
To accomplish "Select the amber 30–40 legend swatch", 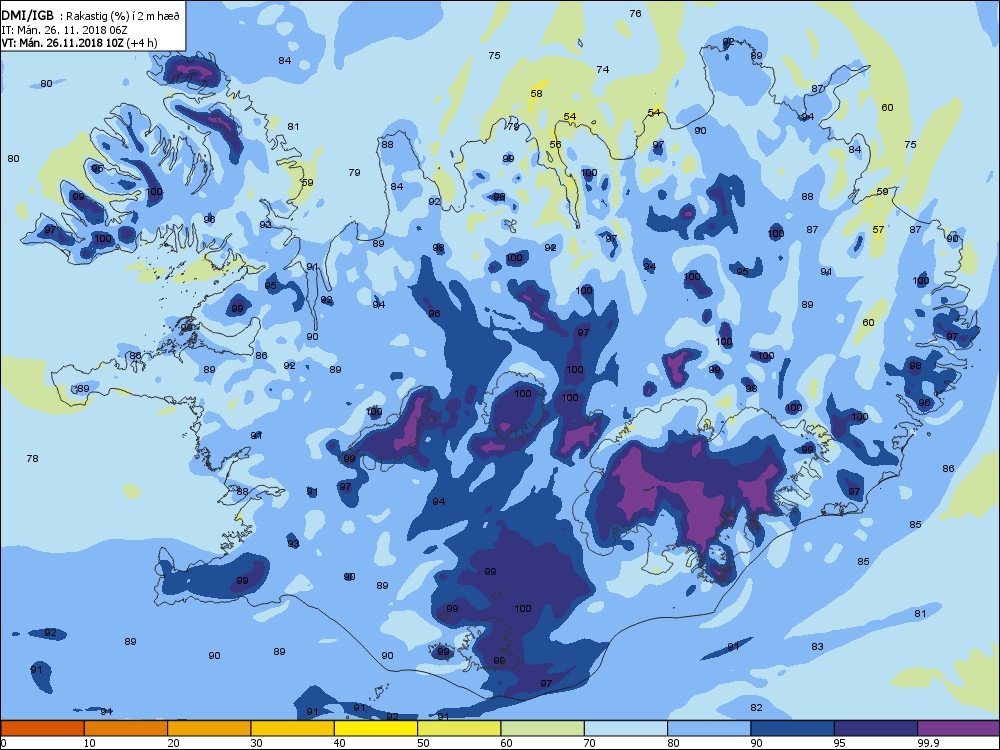I will coord(293,728).
